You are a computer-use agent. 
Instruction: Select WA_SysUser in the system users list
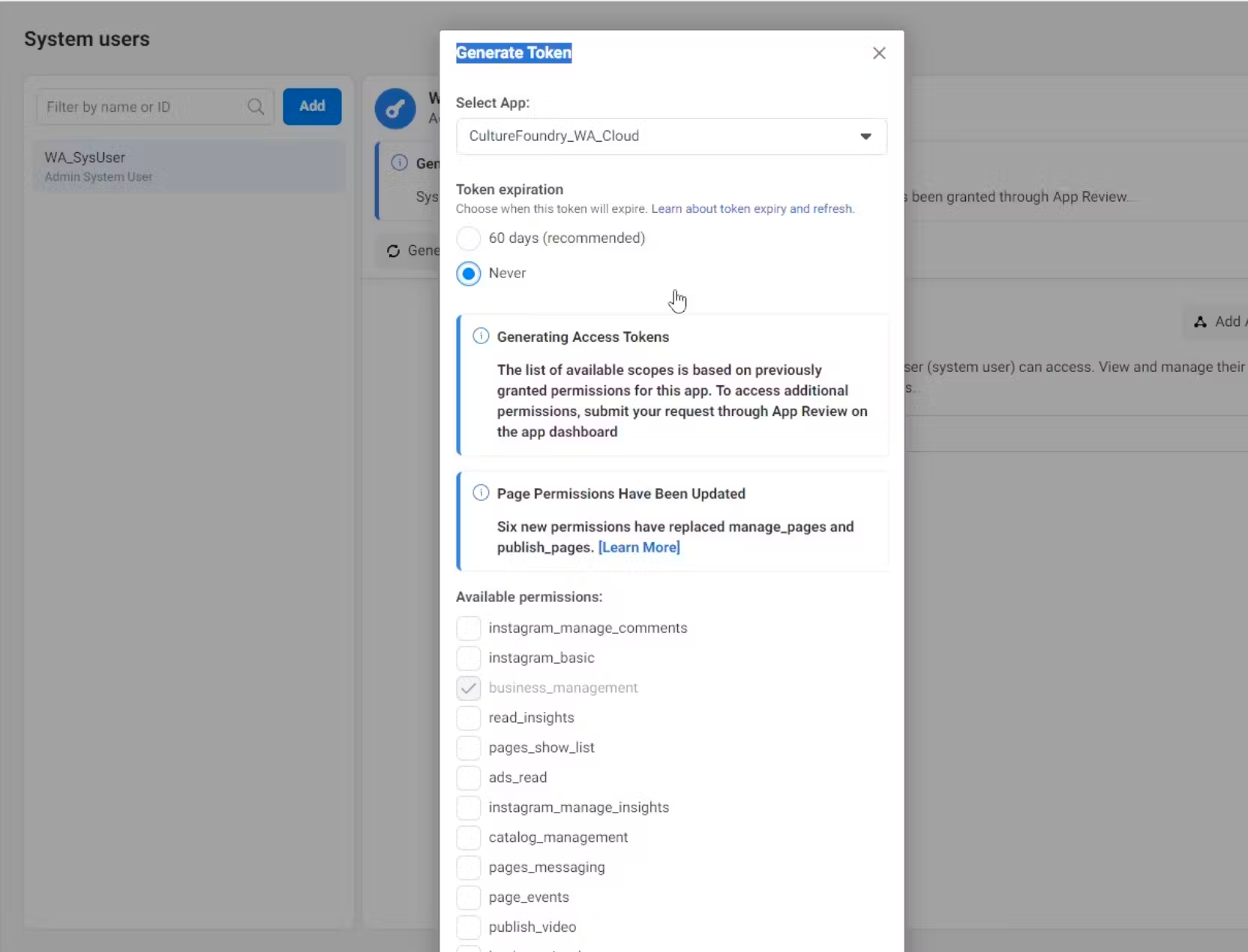tap(188, 166)
